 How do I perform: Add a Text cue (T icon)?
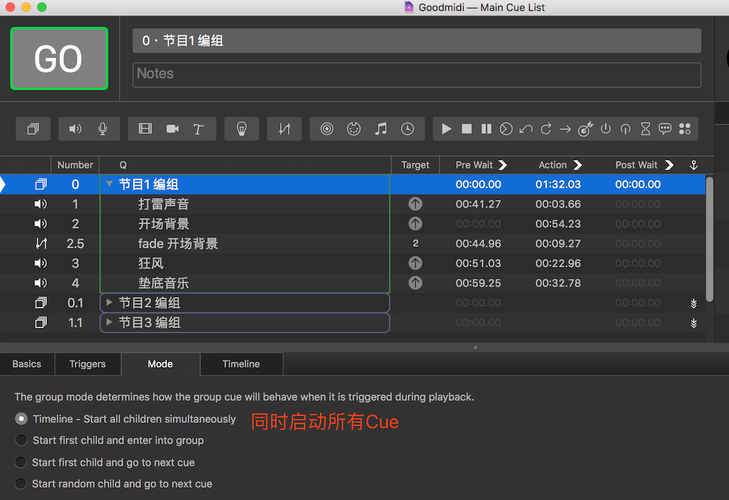tap(199, 129)
